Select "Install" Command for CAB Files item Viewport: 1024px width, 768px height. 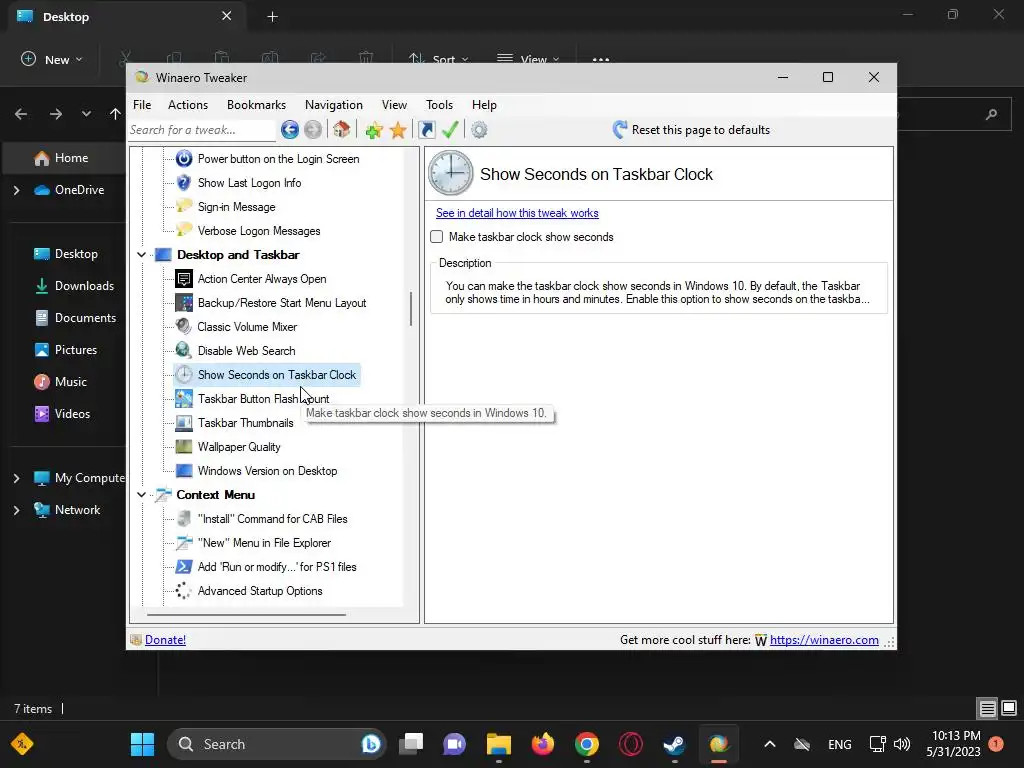coord(272,519)
